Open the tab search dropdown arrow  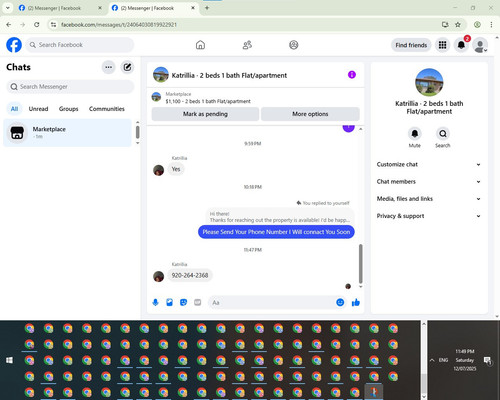(8, 8)
